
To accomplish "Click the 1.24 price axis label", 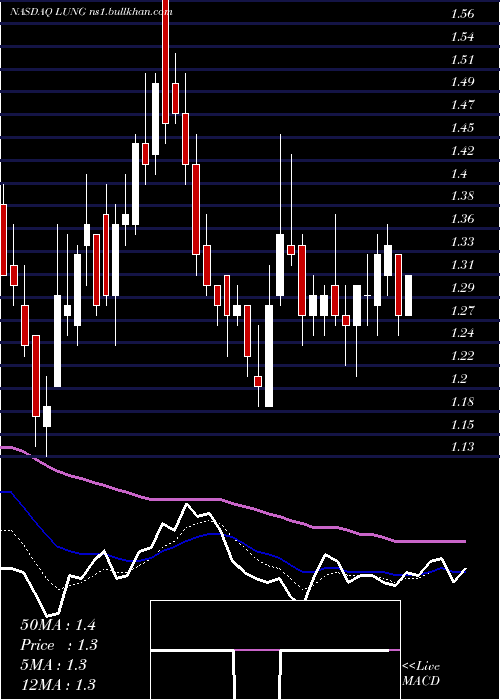I will click(462, 333).
